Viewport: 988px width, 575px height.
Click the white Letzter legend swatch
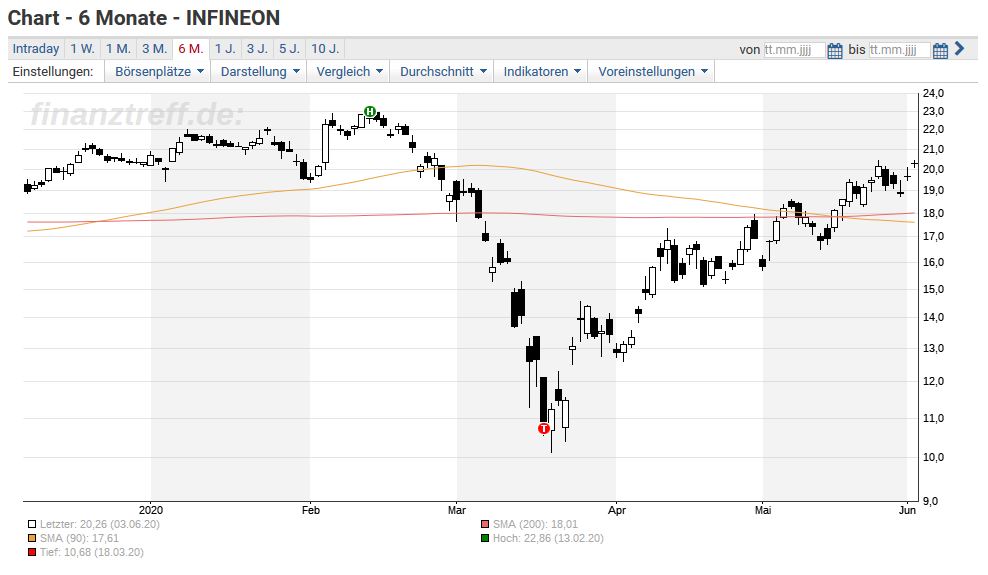click(x=32, y=524)
